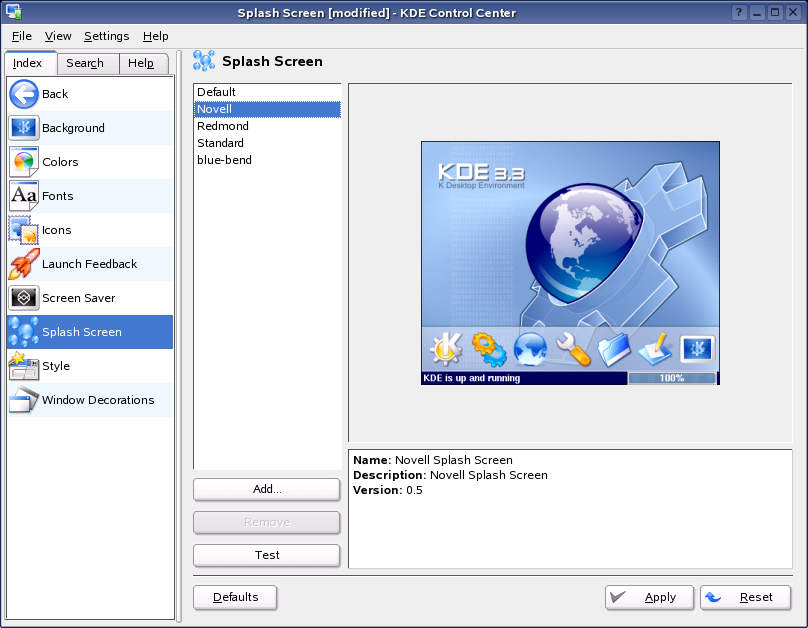
Task: Maximize the KDE Control Center window
Action: 775,12
